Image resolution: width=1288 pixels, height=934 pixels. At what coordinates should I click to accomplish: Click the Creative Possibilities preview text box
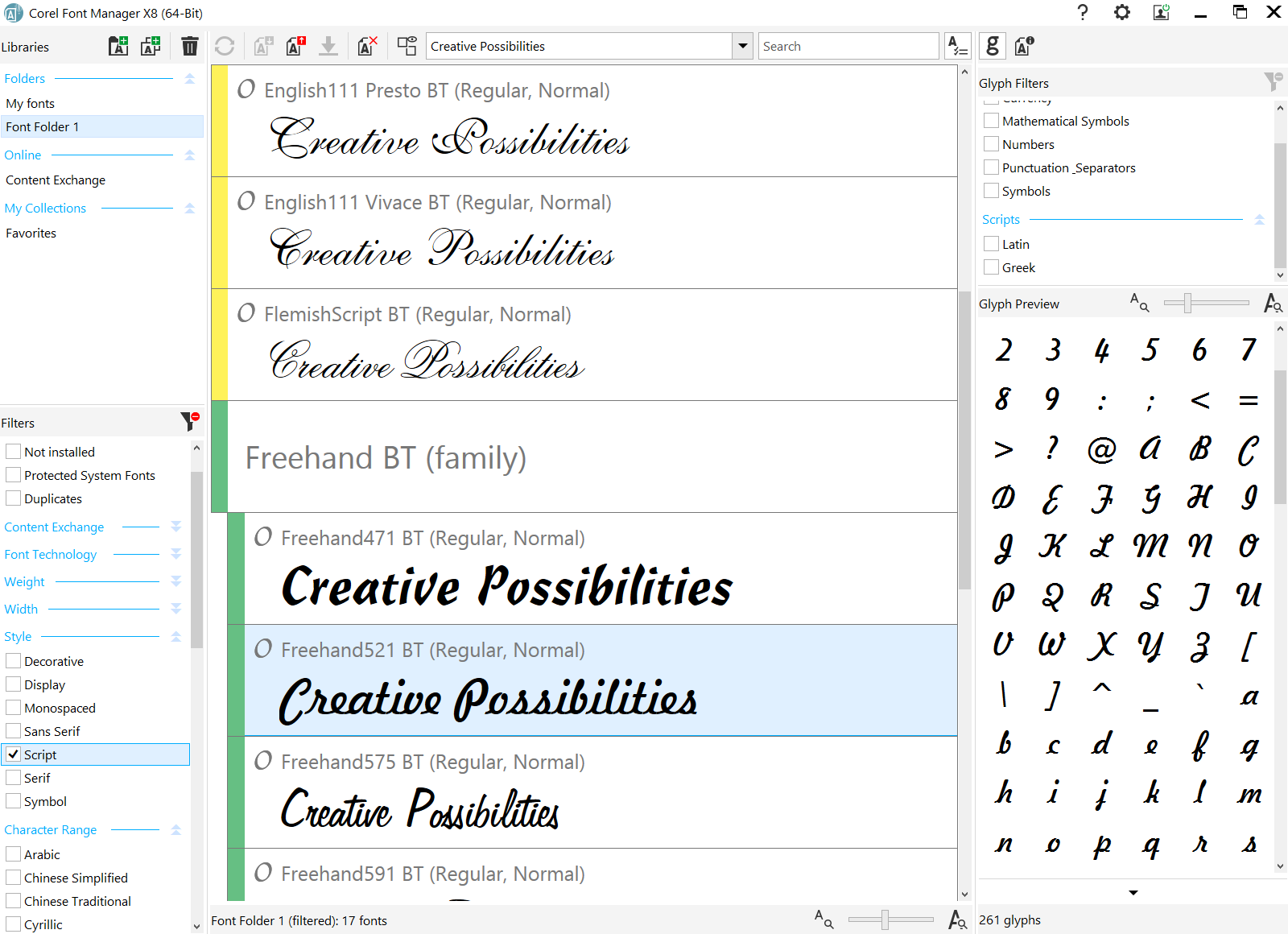pyautogui.click(x=579, y=46)
